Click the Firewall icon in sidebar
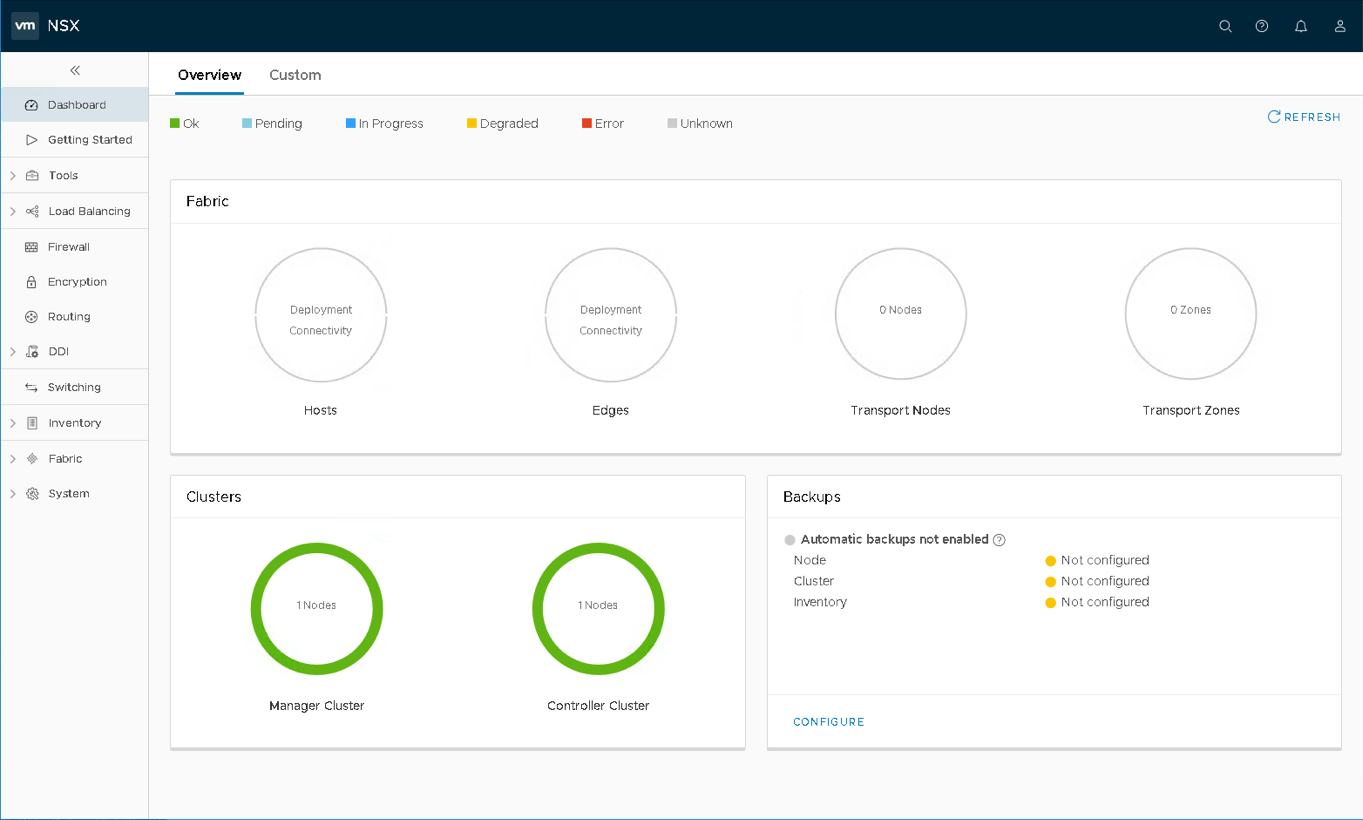The height and width of the screenshot is (820, 1363). 31,247
